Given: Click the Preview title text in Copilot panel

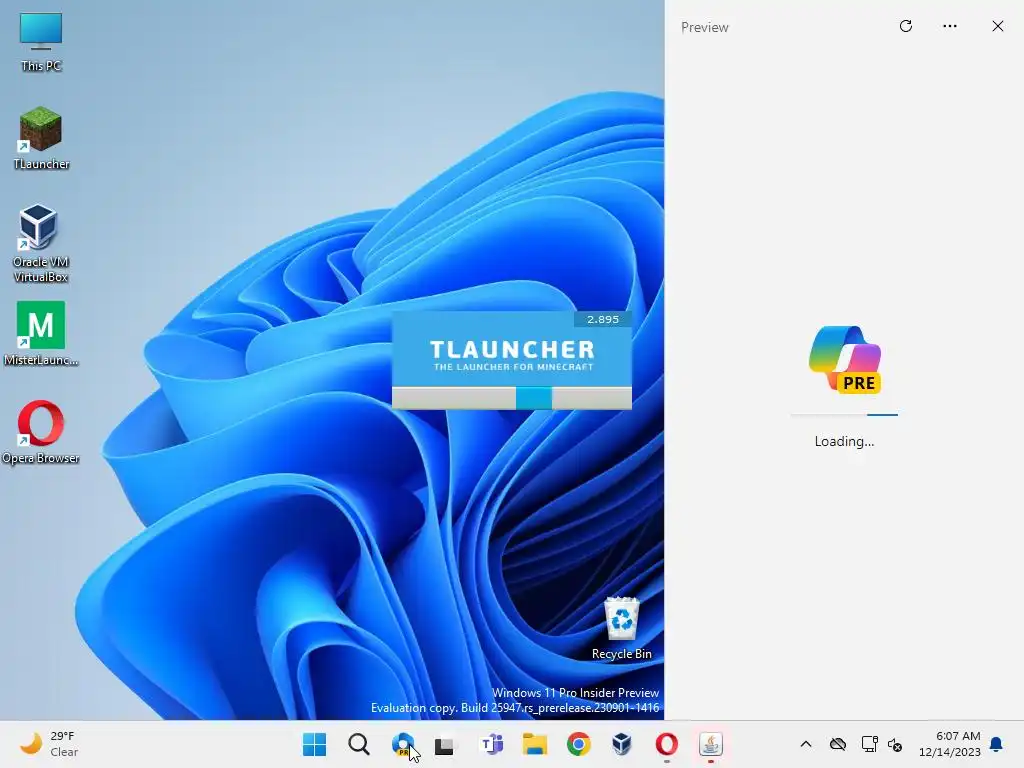Looking at the screenshot, I should point(705,27).
